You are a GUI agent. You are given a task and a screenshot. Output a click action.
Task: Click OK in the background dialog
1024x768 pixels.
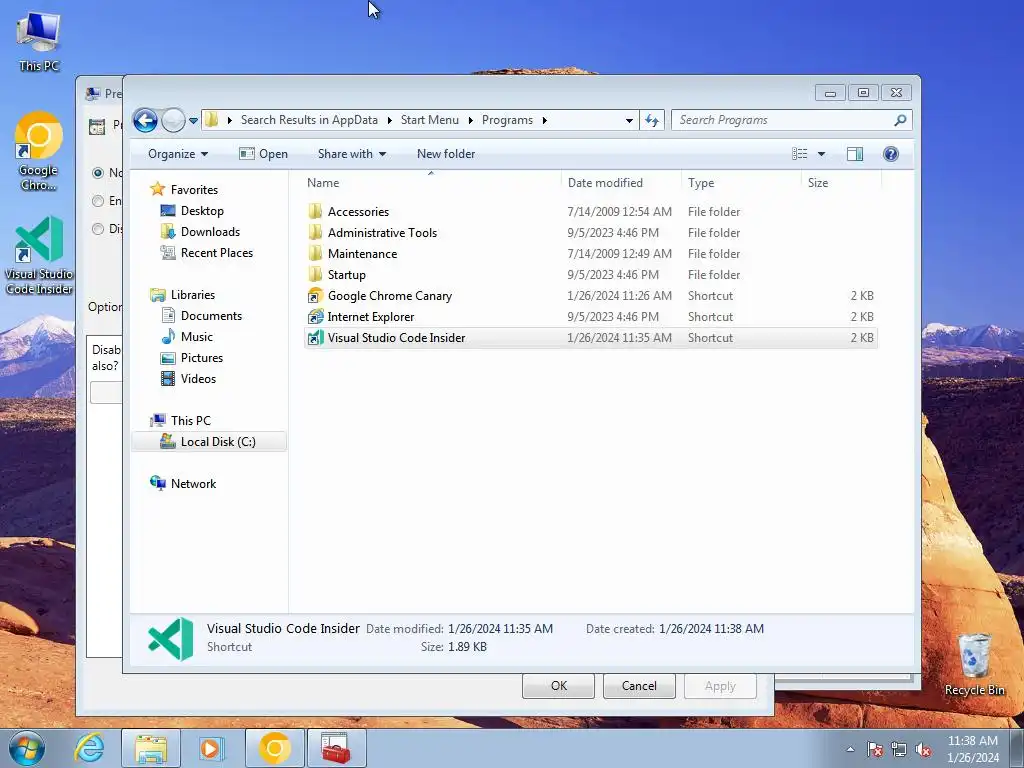pyautogui.click(x=558, y=686)
